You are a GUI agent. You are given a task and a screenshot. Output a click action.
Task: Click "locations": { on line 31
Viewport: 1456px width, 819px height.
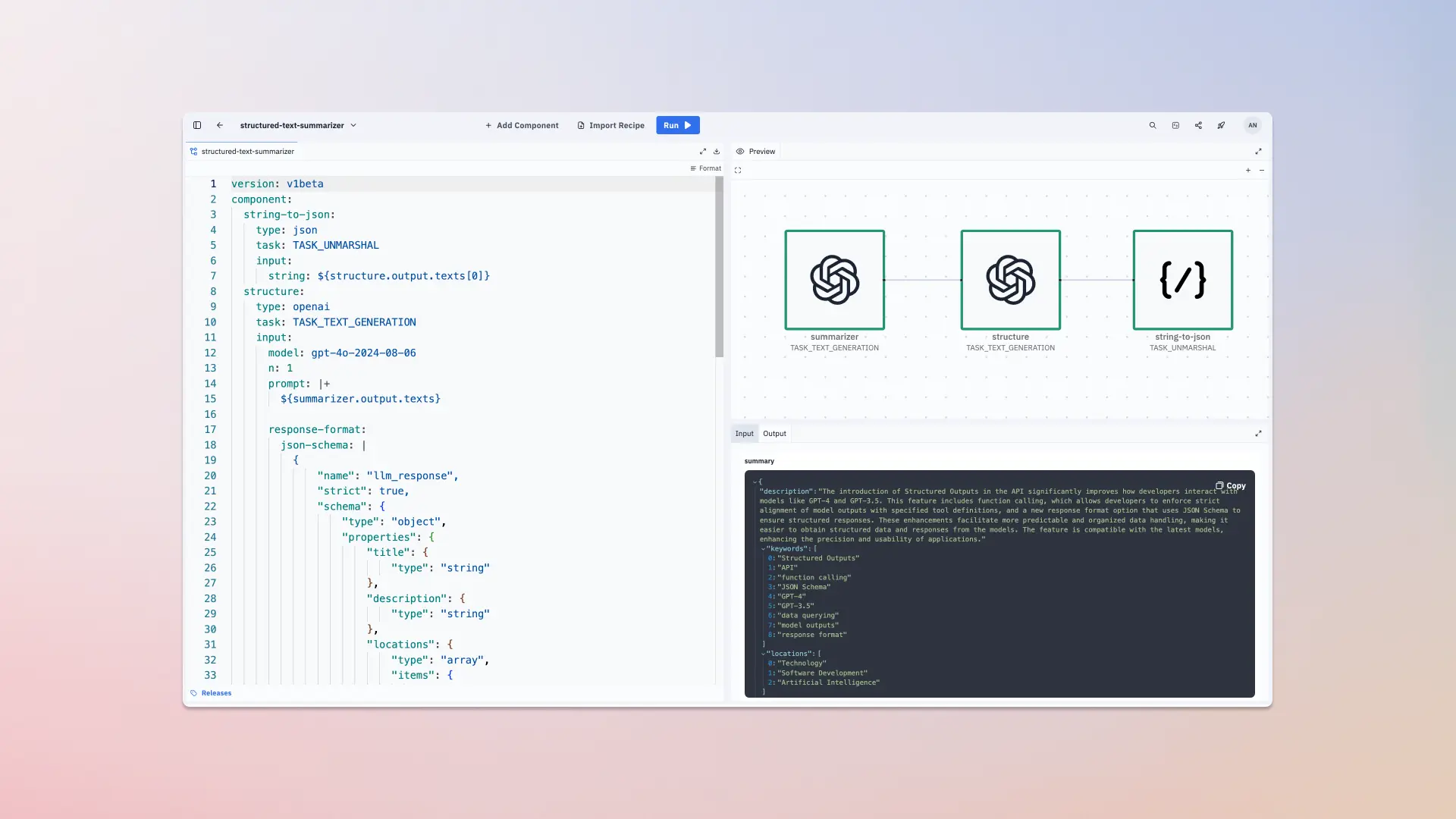(x=409, y=645)
